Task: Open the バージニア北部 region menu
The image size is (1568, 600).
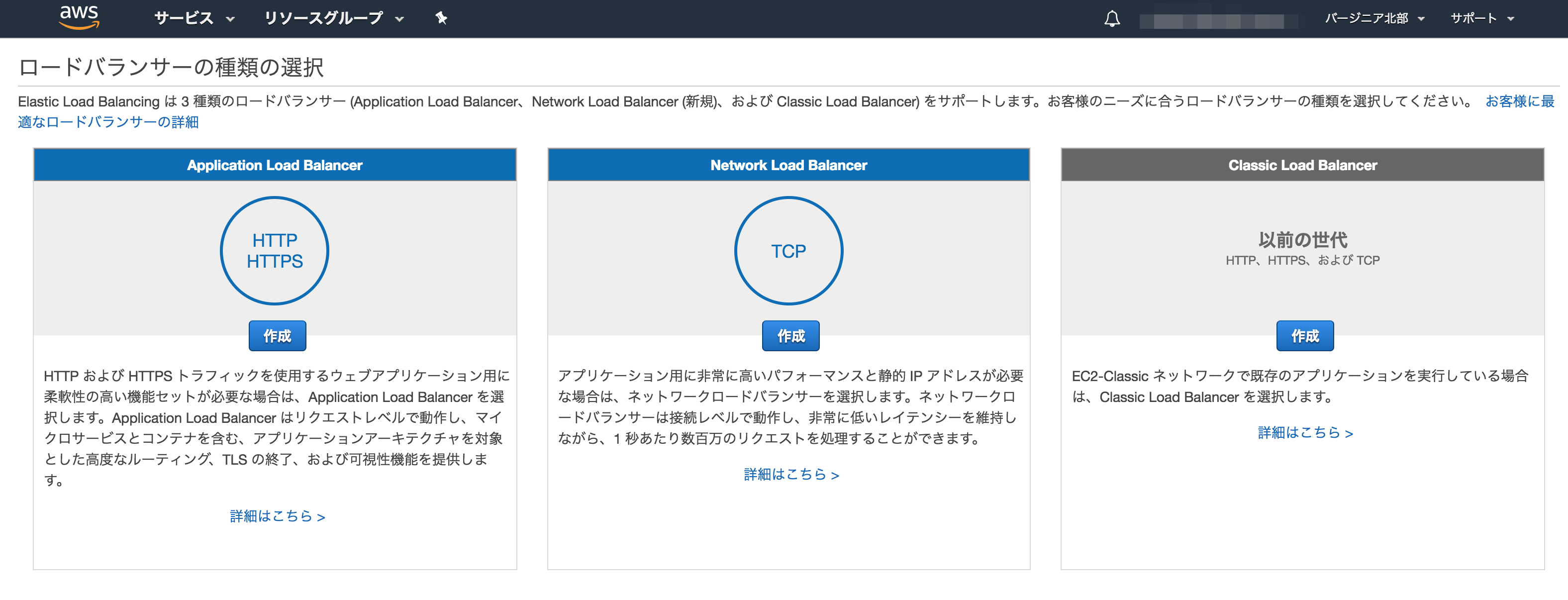Action: click(1374, 18)
